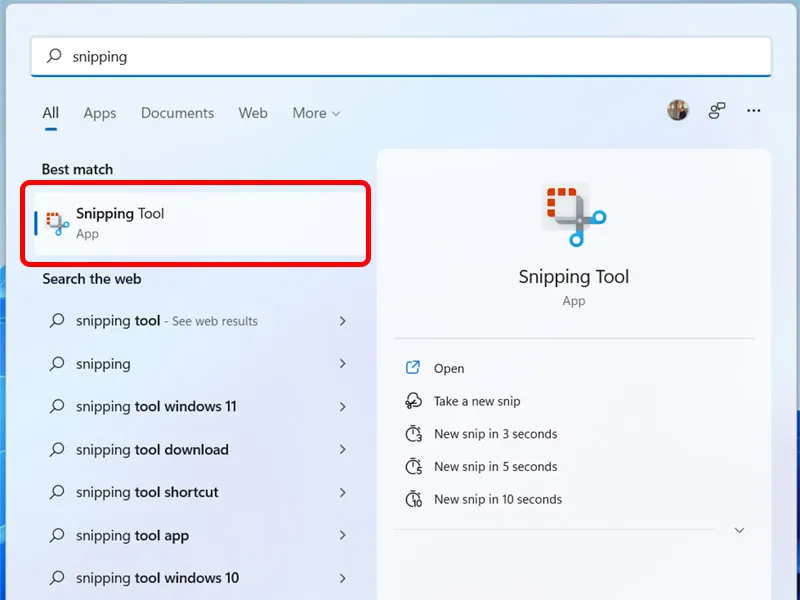800x600 pixels.
Task: Click search icon beside 'snipping tool shortcut'
Action: [x=57, y=492]
